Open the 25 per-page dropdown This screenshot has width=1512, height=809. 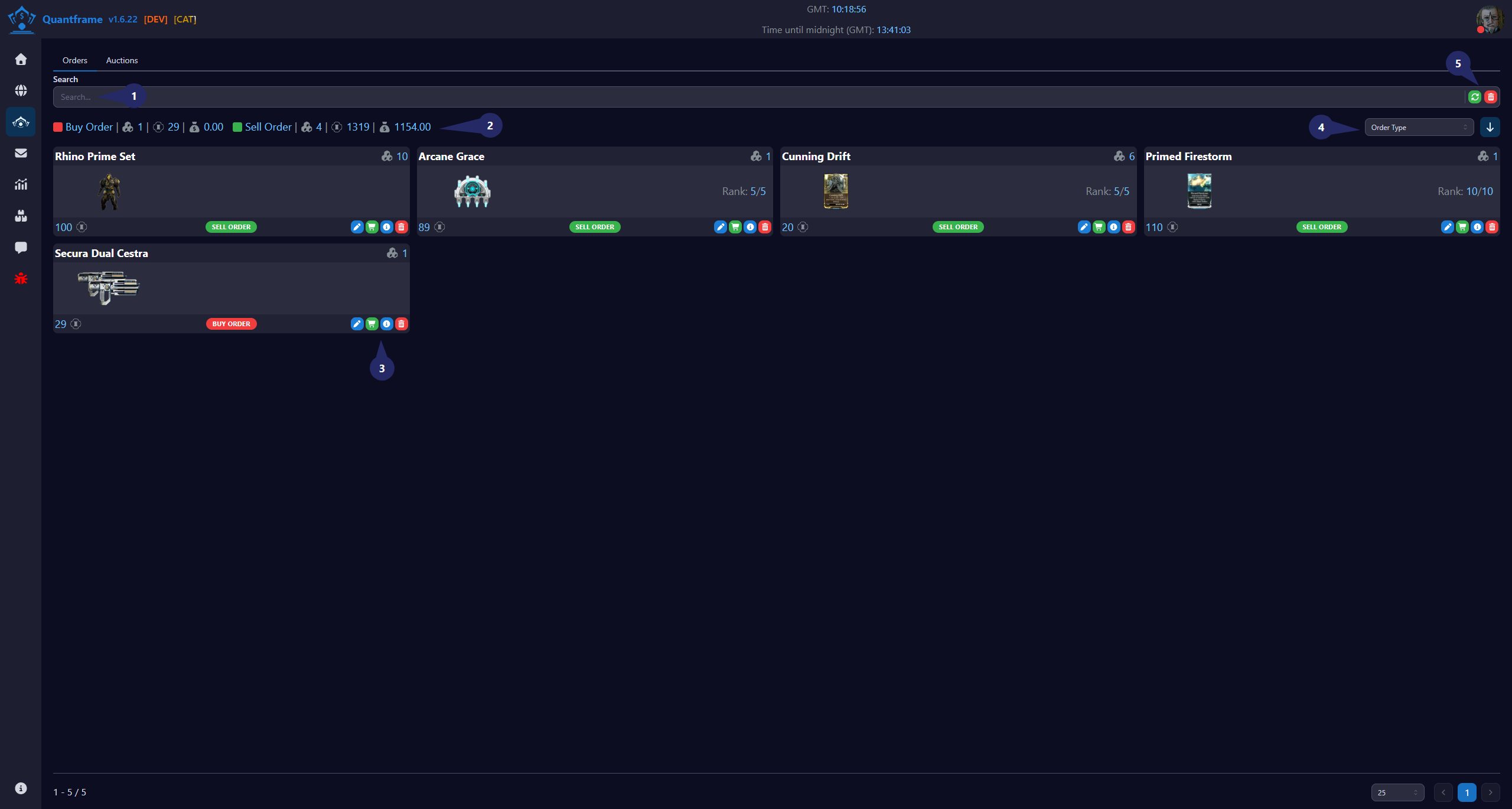[1397, 792]
